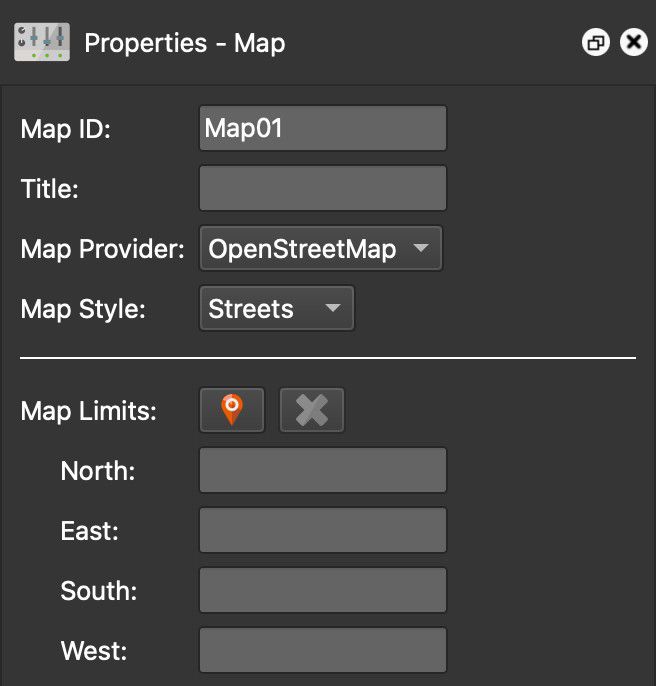Click the Properties panel mixer icon

[x=42, y=42]
